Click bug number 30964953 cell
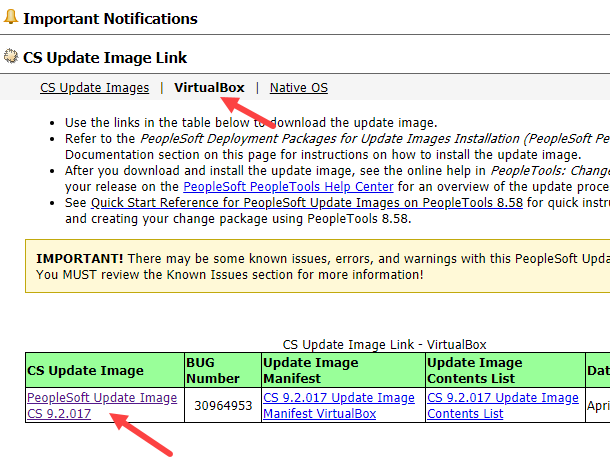 223,405
